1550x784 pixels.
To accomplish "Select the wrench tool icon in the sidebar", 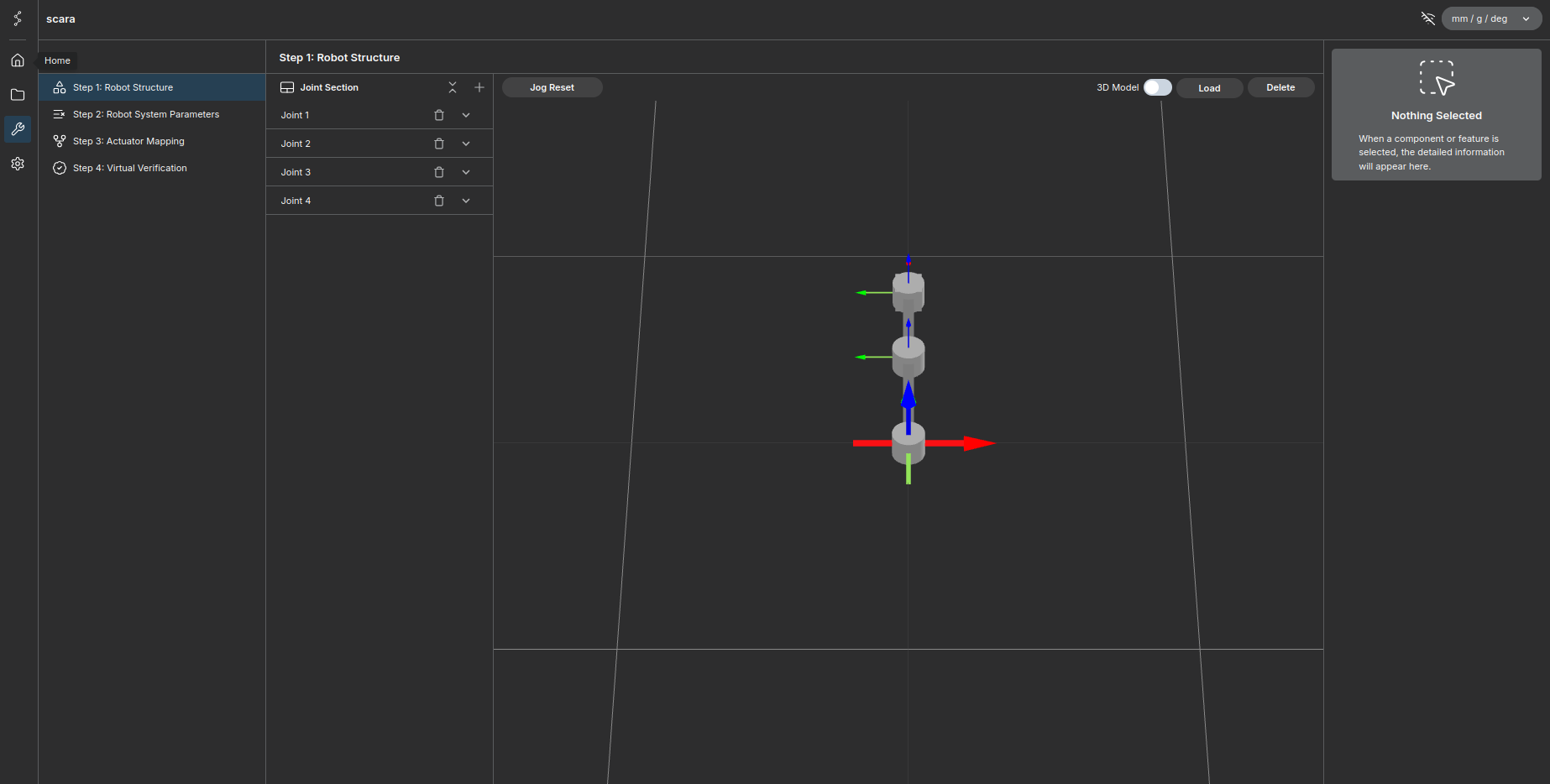I will click(18, 129).
